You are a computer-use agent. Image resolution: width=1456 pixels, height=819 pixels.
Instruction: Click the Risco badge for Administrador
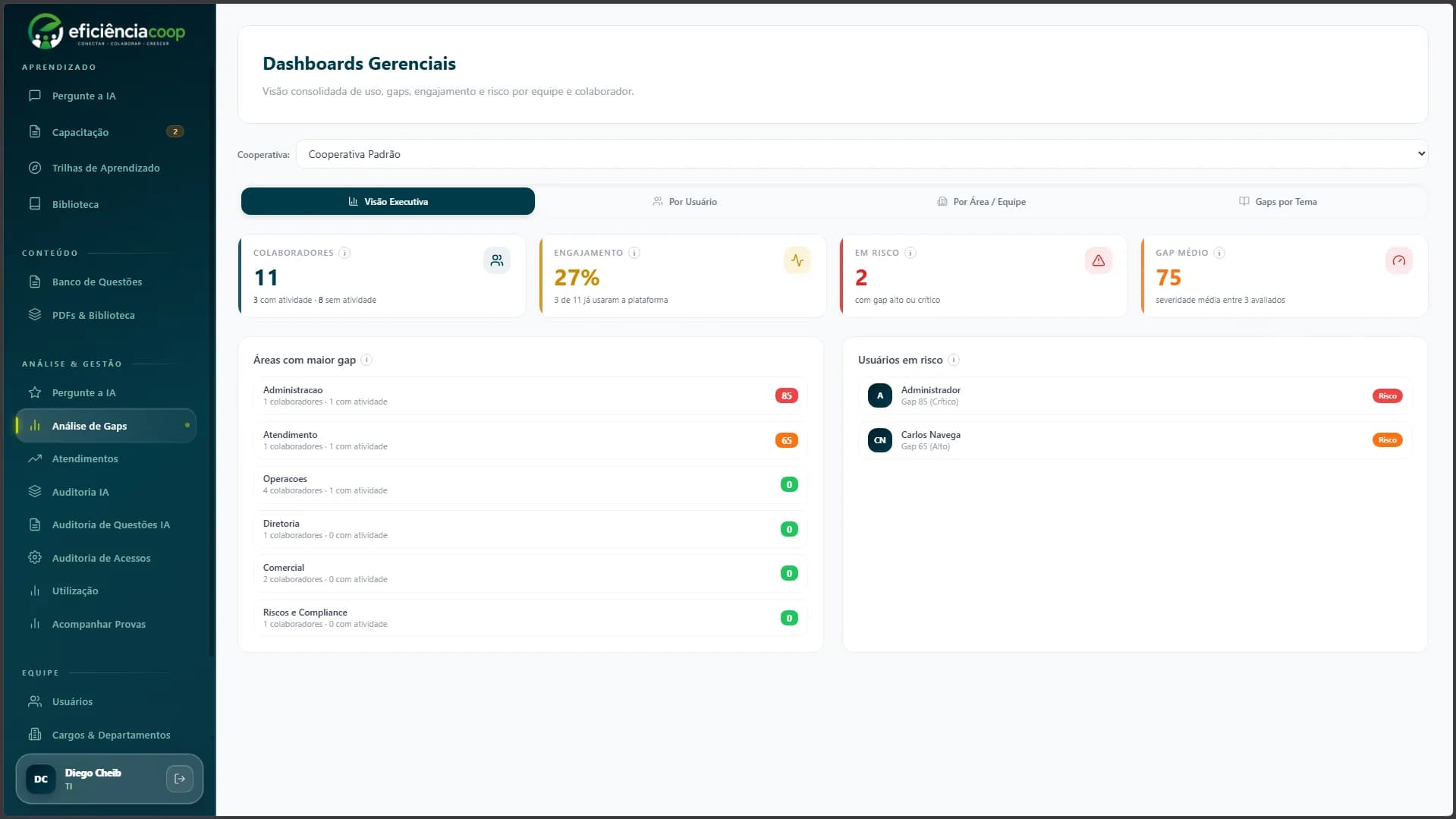(x=1387, y=395)
